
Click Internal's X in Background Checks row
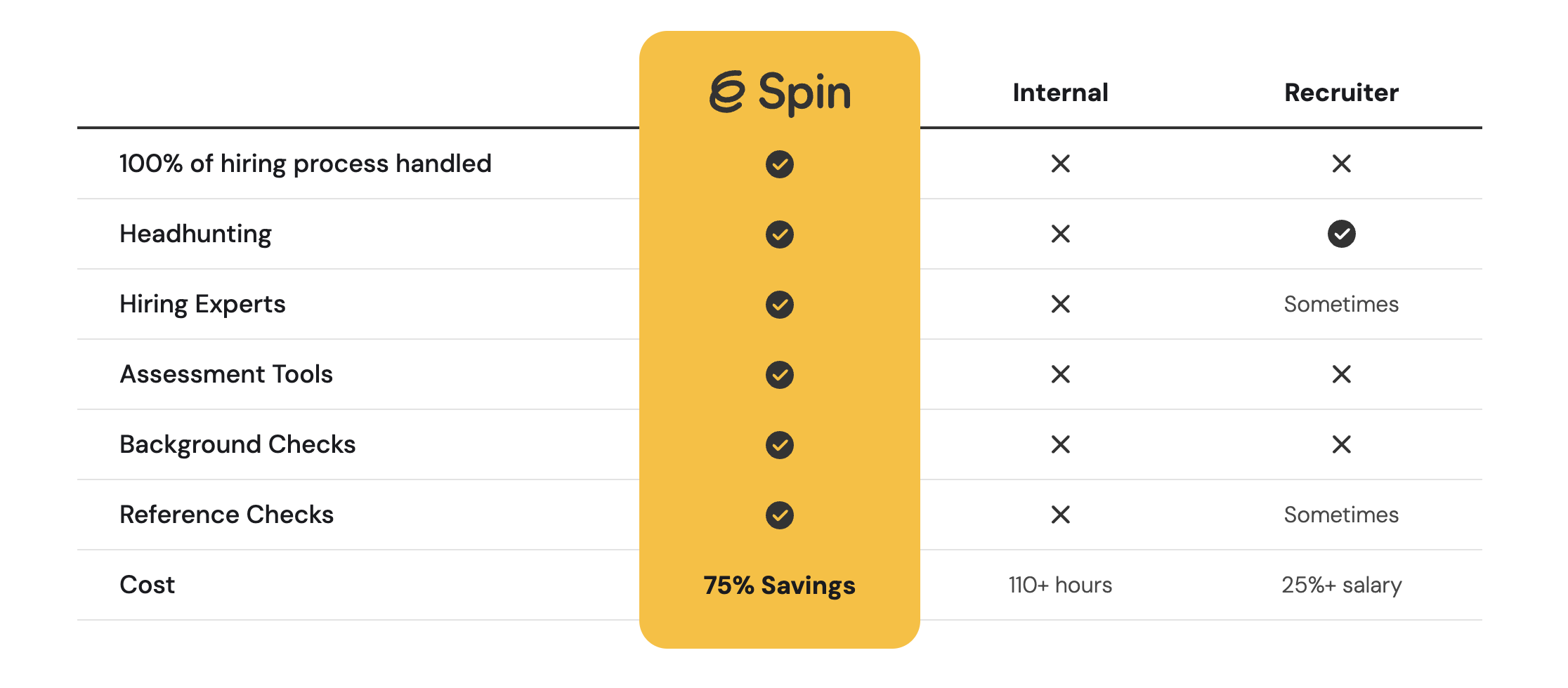tap(1060, 444)
